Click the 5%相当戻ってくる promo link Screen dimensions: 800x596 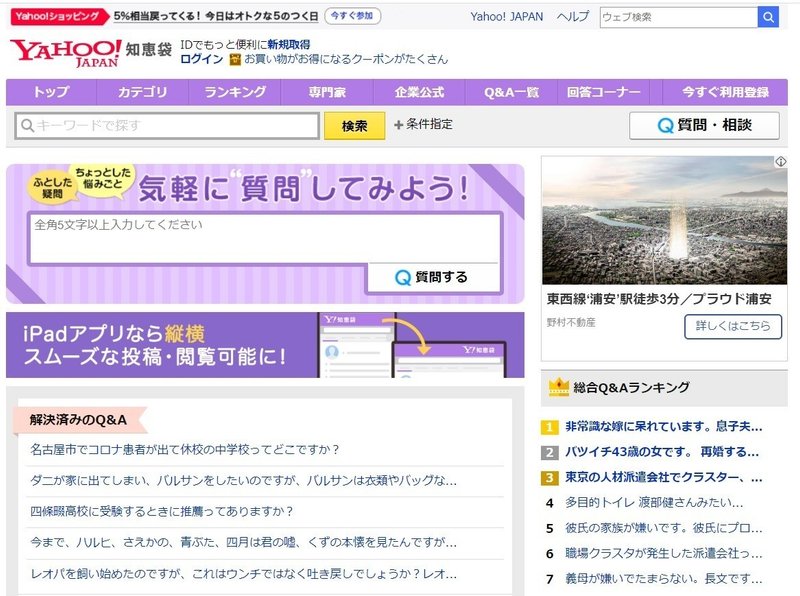[216, 16]
